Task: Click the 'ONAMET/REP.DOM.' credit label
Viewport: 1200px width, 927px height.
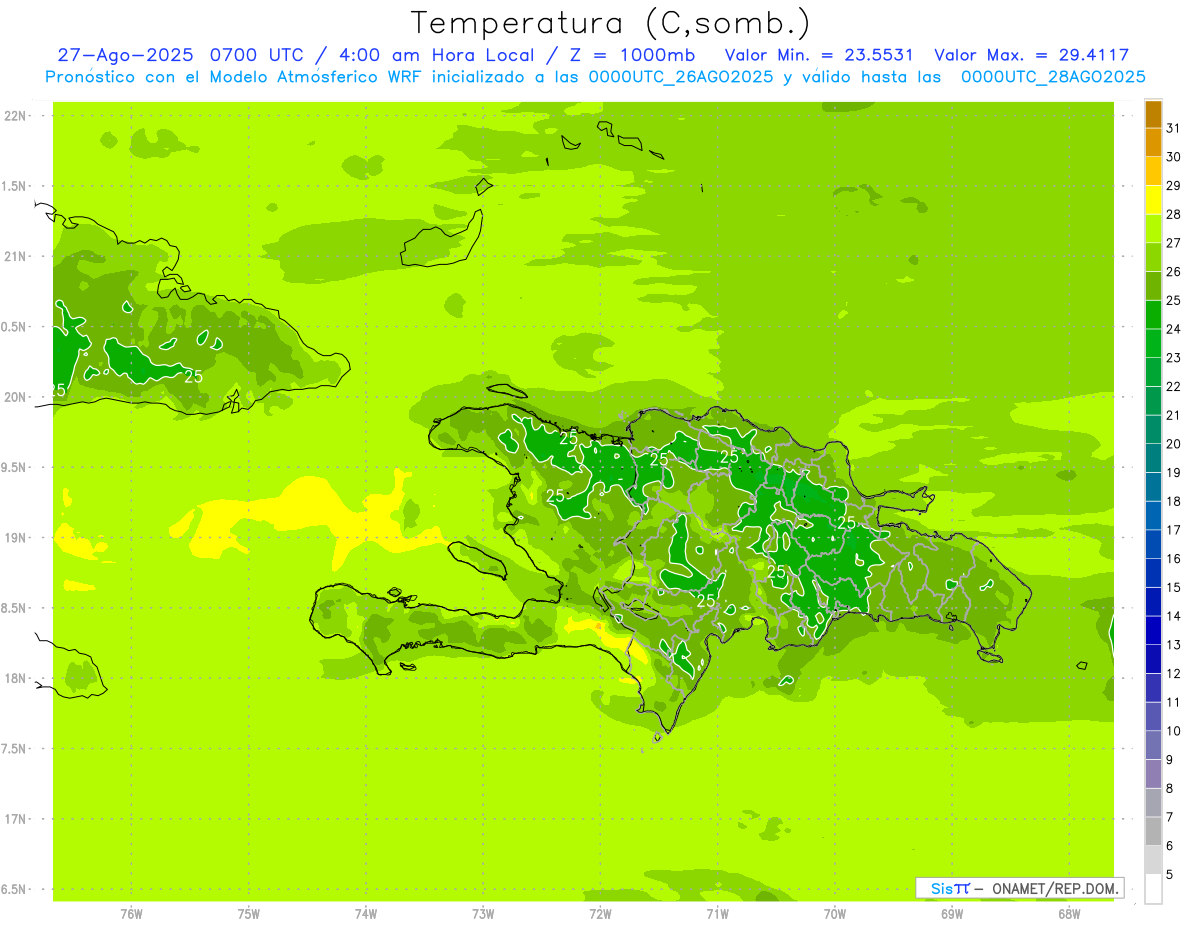Action: (x=1055, y=888)
